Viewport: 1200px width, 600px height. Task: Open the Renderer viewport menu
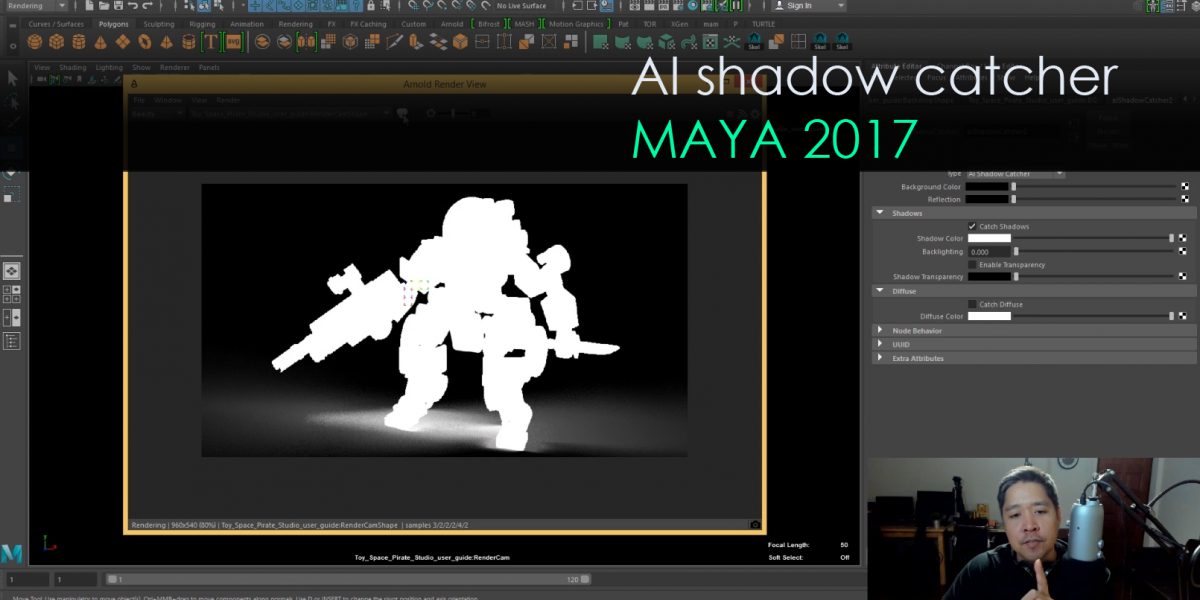point(175,68)
